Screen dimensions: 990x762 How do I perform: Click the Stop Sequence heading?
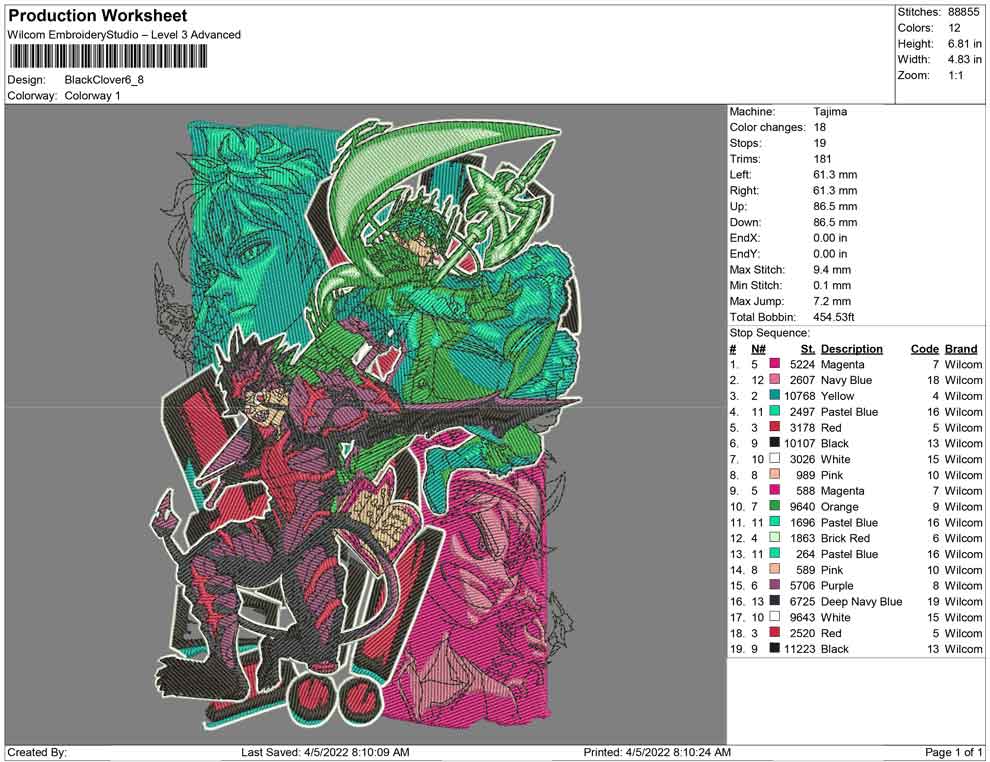click(x=770, y=333)
